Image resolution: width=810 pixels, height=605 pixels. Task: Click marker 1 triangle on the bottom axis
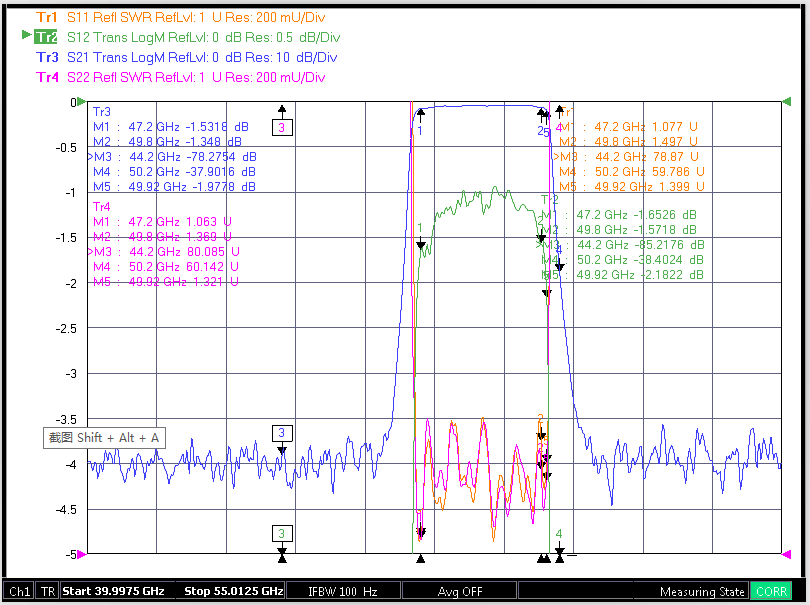pos(420,559)
